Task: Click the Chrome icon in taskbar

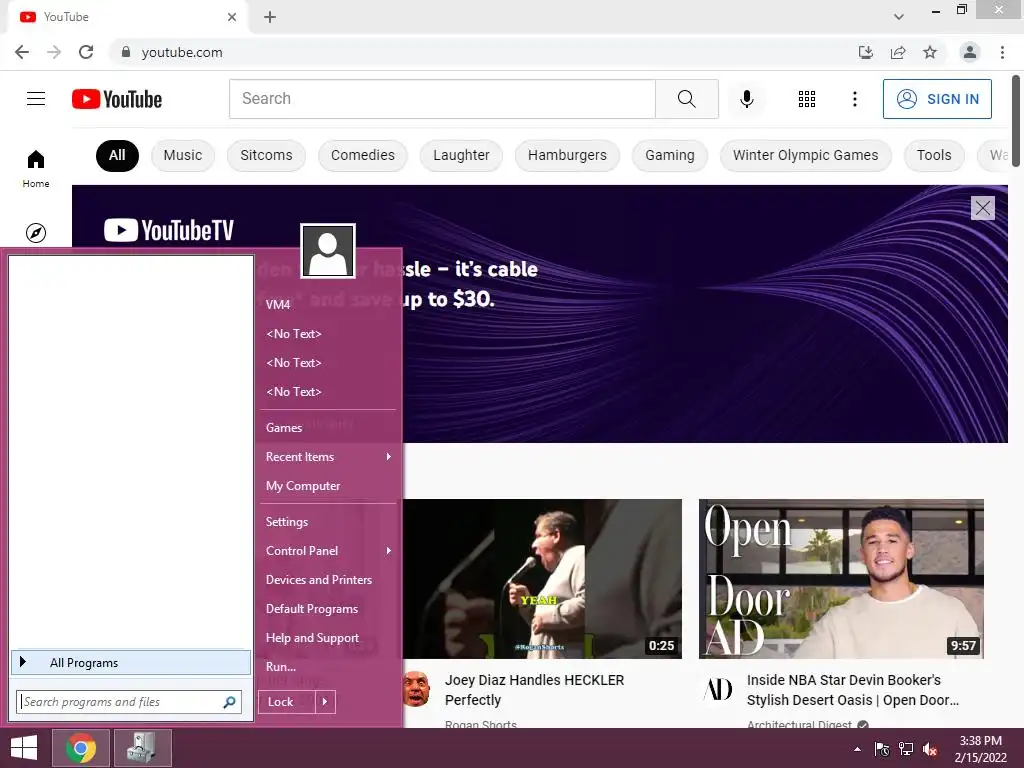Action: pos(80,748)
